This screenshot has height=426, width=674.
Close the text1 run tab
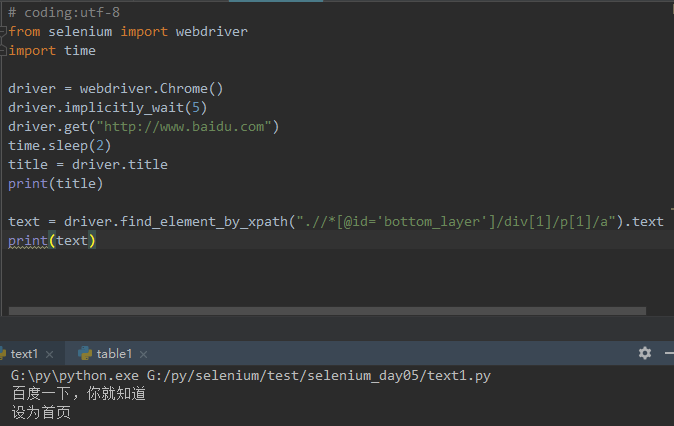(x=50, y=354)
